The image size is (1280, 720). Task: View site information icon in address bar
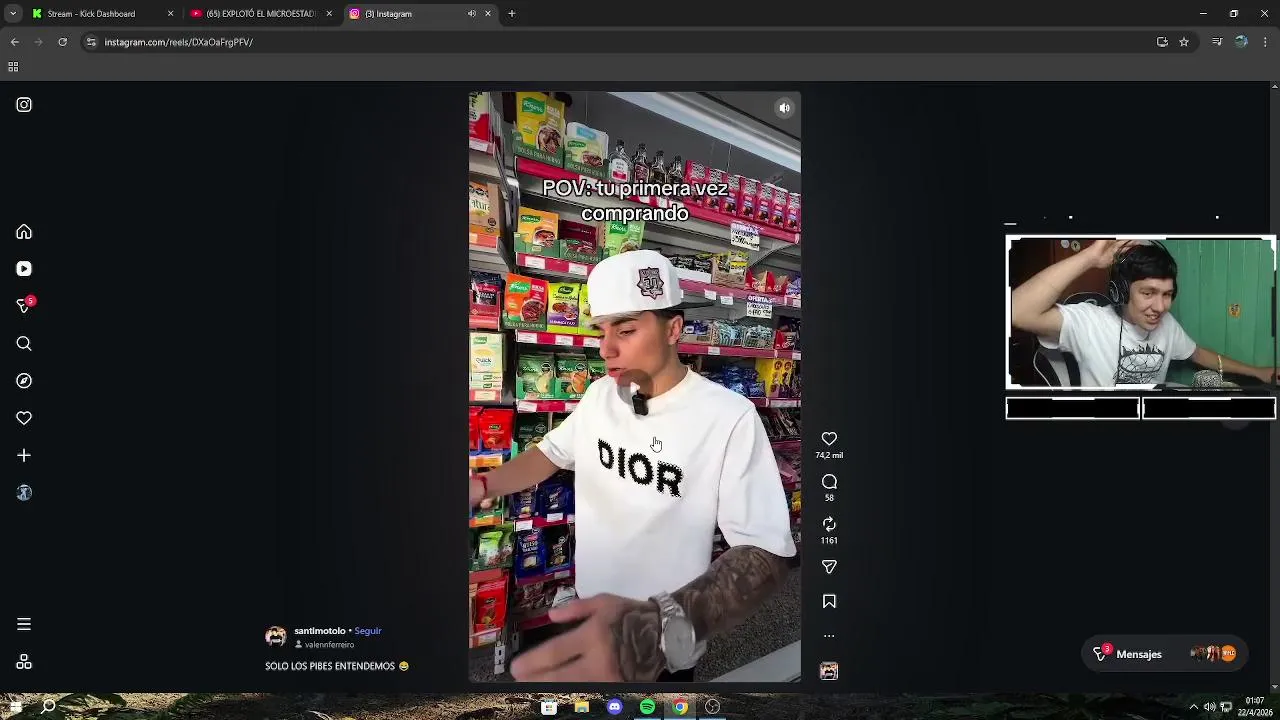91,42
